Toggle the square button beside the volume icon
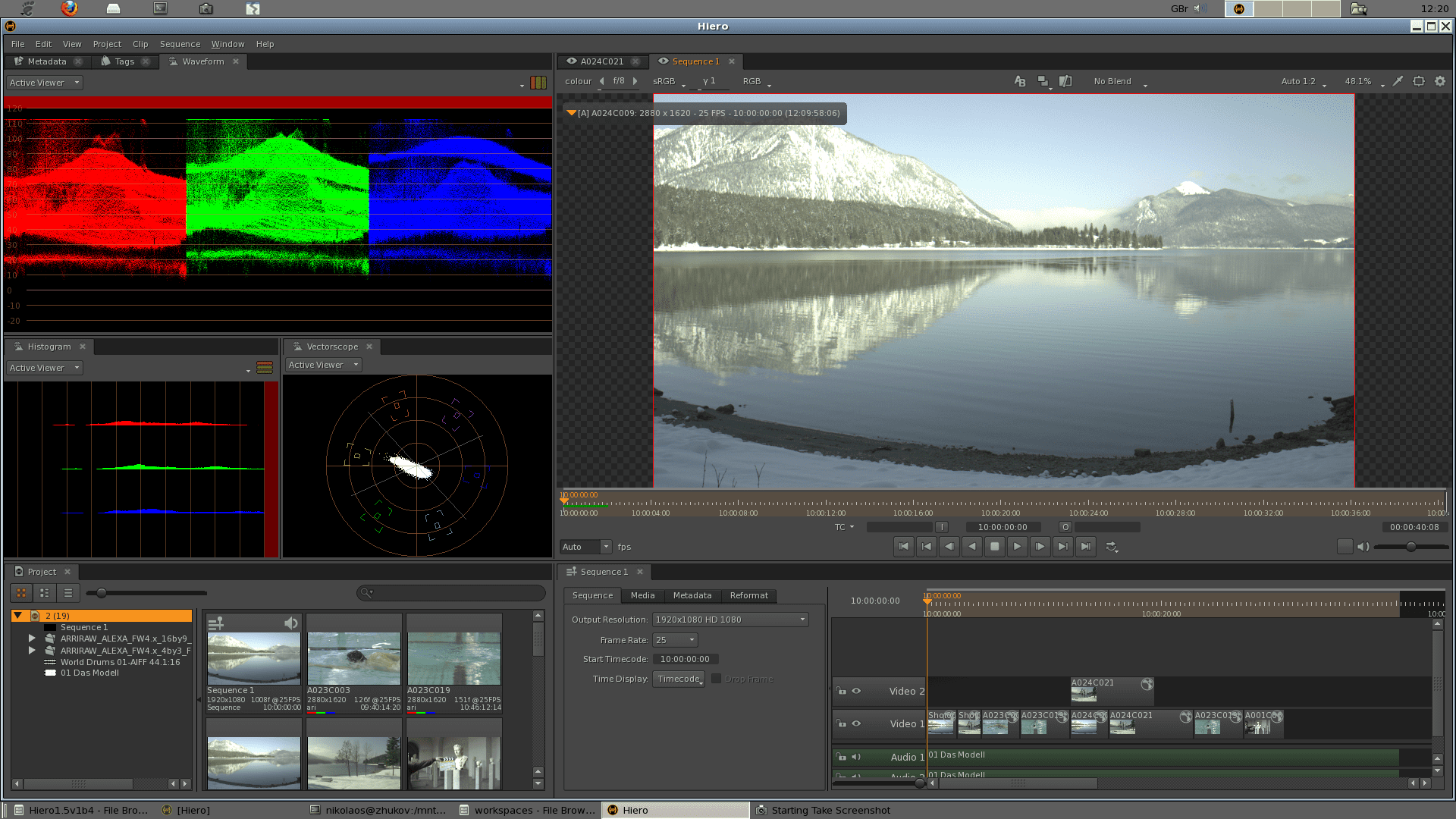This screenshot has width=1456, height=819. tap(1345, 547)
